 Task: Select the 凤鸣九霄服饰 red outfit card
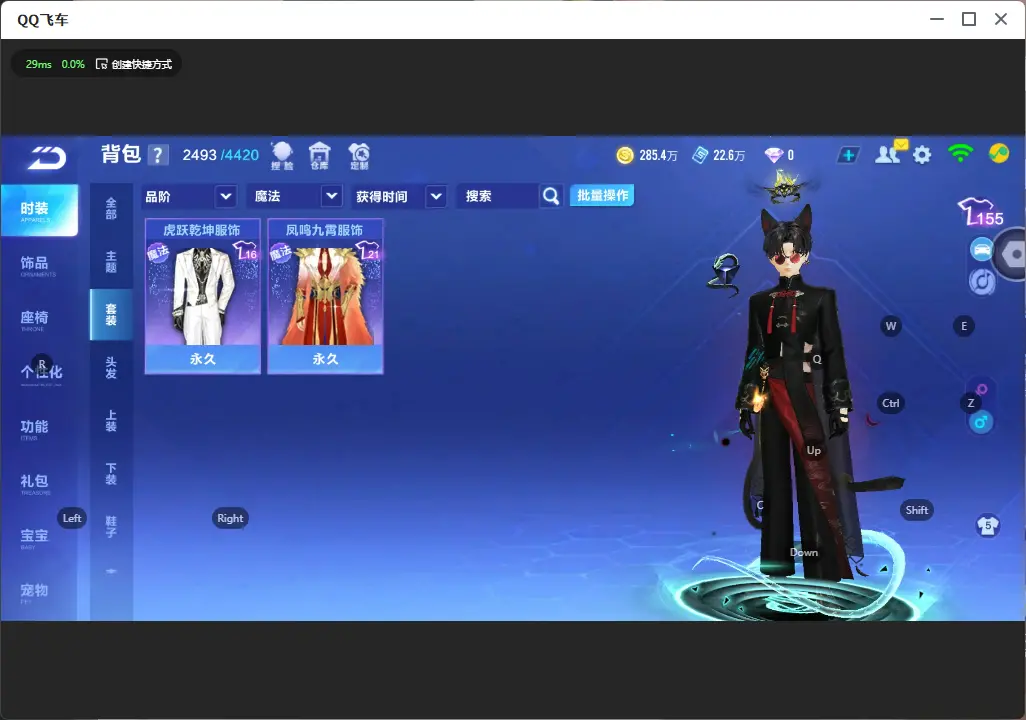(x=325, y=296)
